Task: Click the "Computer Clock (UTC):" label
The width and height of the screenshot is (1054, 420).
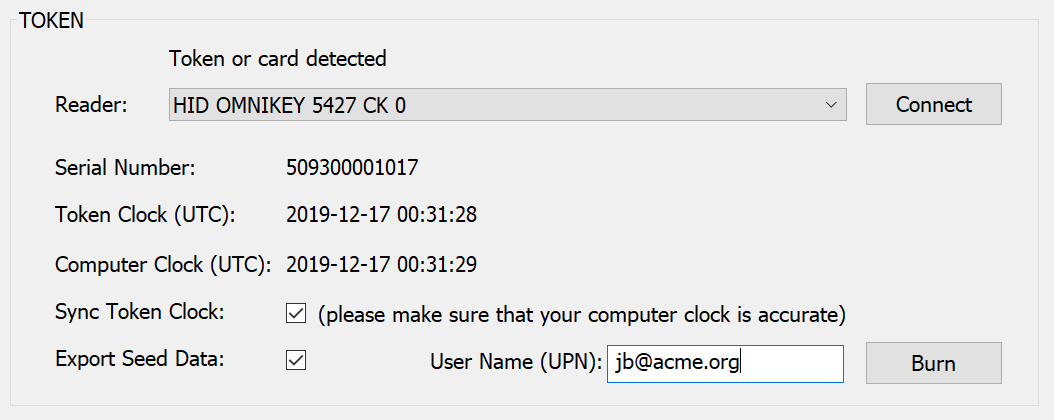Action: [x=163, y=265]
